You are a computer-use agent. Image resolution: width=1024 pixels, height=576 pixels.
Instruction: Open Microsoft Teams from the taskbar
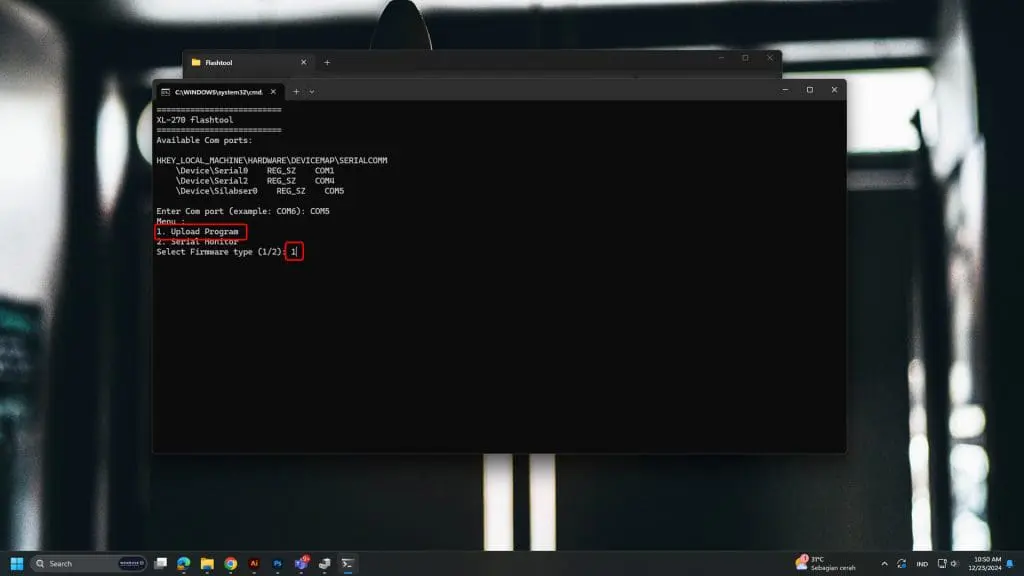301,563
